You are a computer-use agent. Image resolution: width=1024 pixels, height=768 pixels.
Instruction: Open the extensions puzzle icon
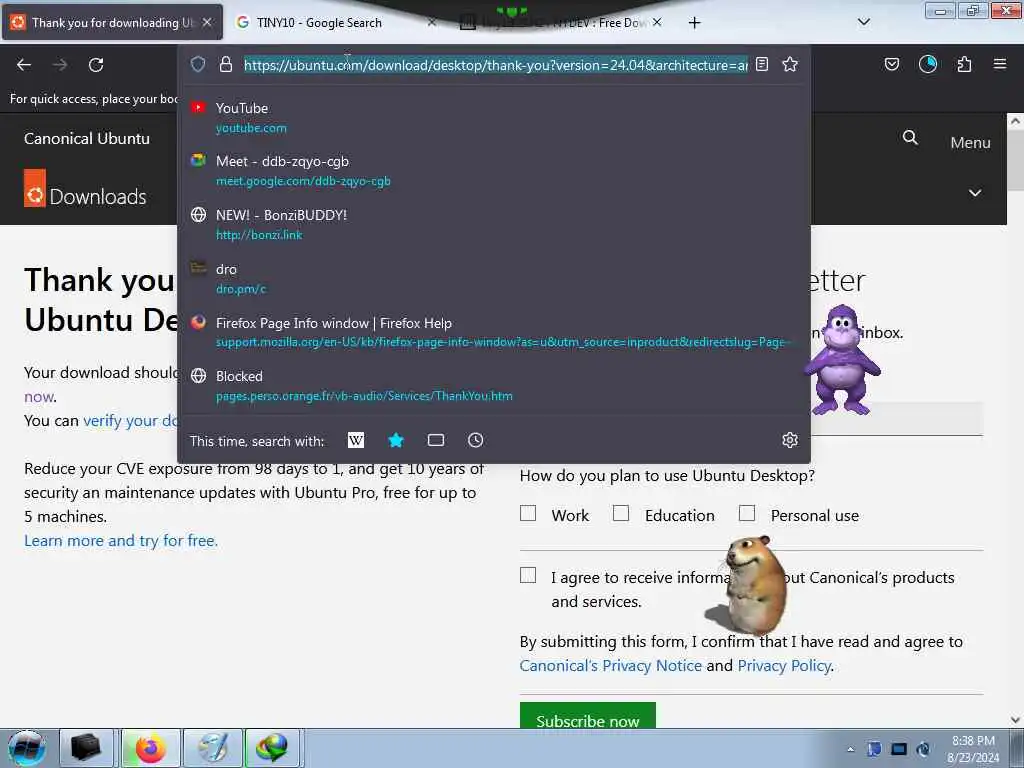point(964,64)
